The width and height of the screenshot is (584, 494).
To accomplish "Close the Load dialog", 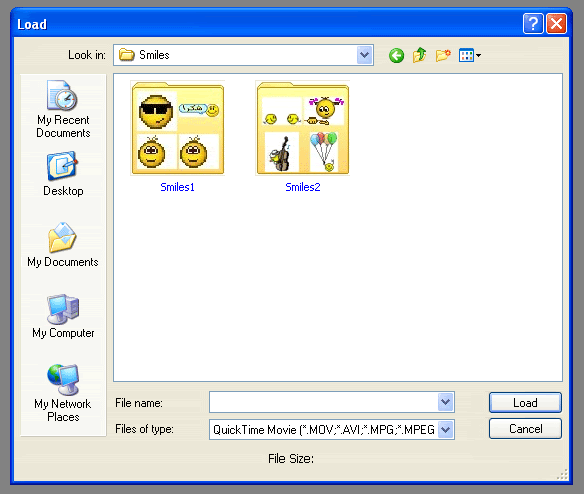I will pyautogui.click(x=556, y=24).
